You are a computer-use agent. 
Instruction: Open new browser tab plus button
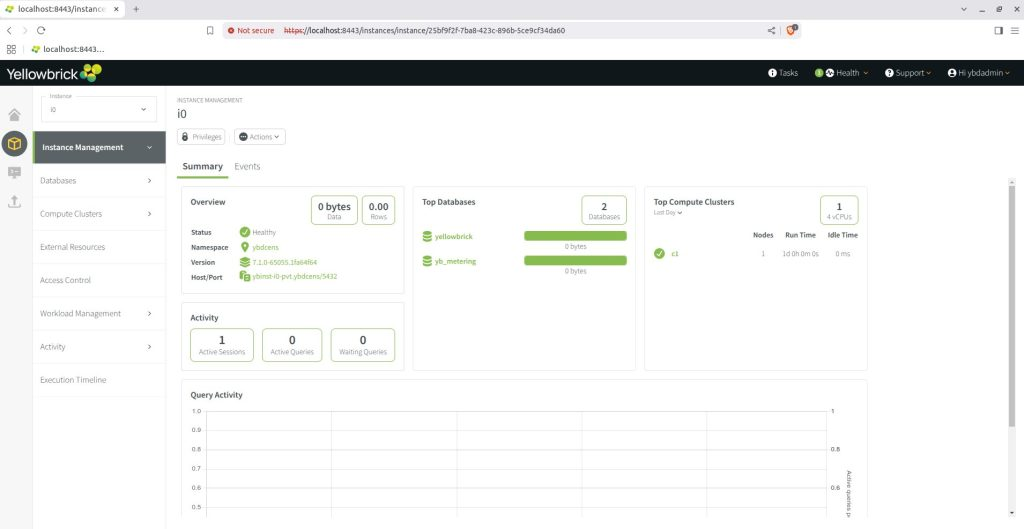136,9
